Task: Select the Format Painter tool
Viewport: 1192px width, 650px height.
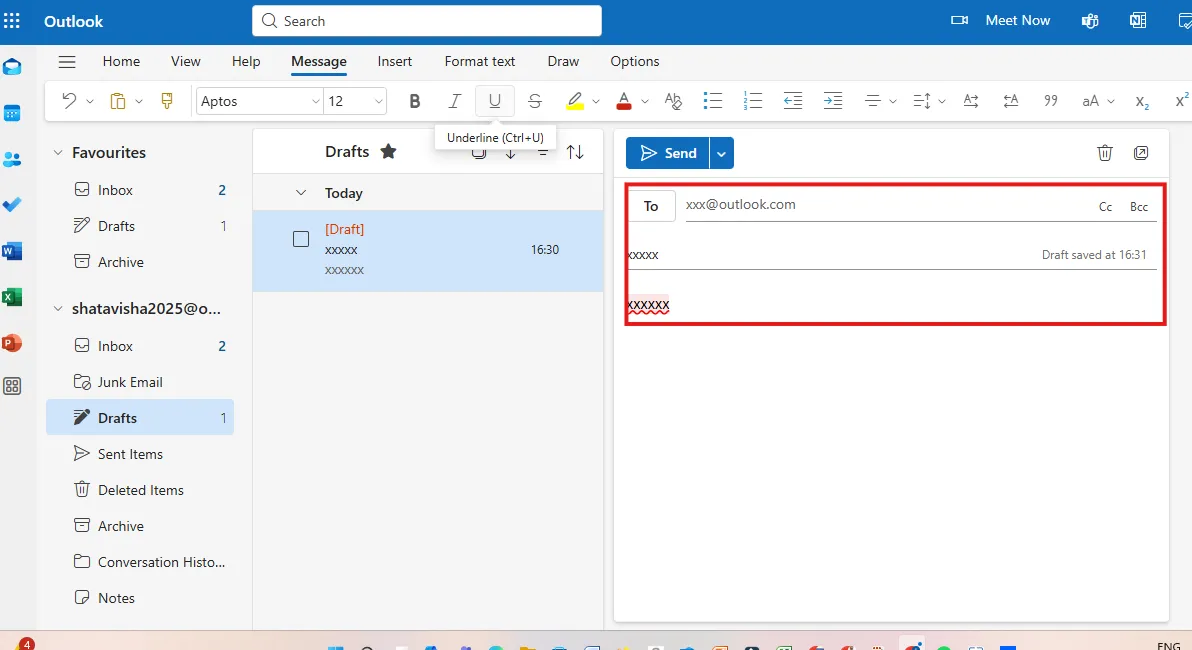Action: [167, 100]
